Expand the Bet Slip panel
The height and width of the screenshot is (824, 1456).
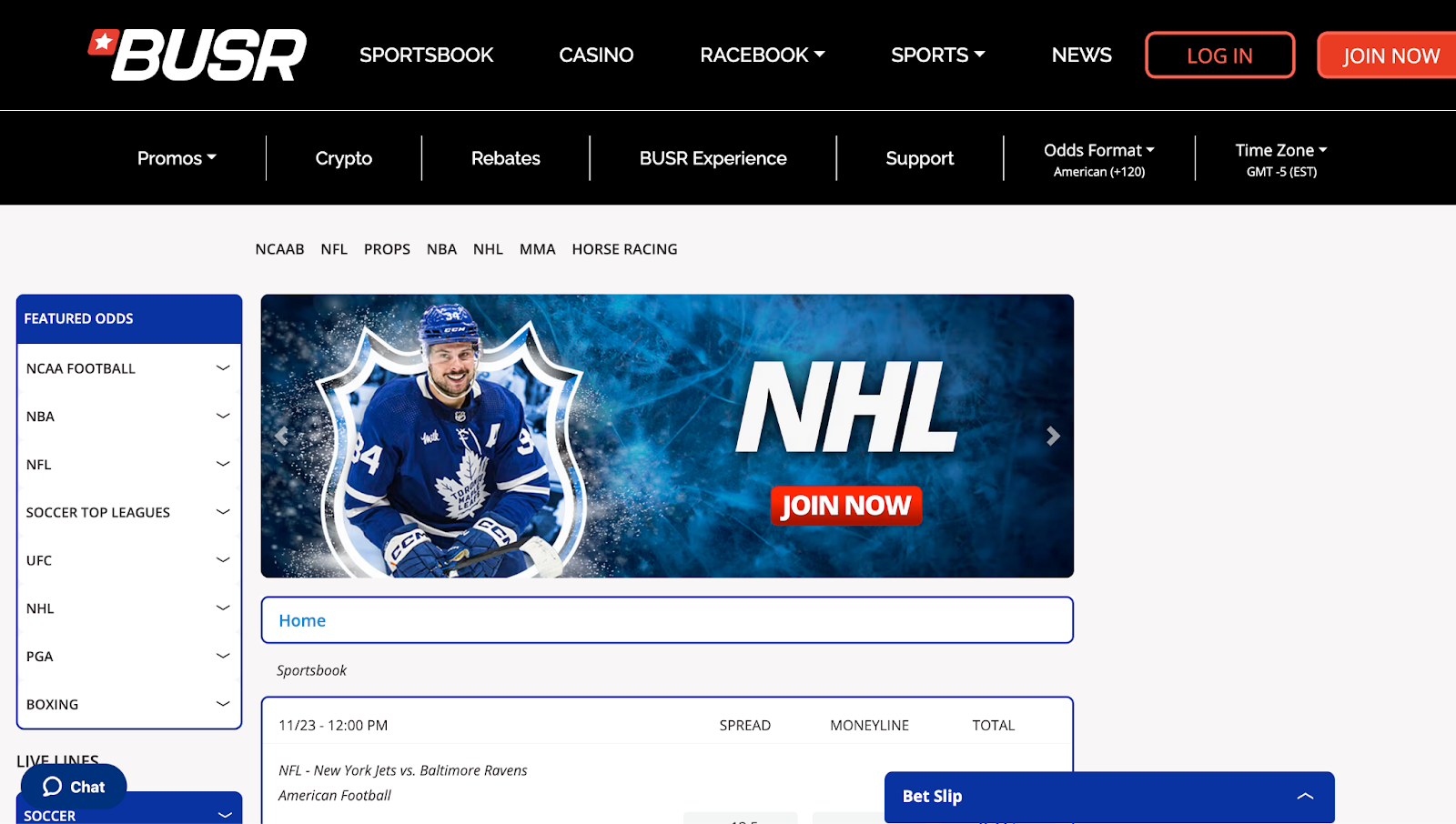coord(1304,796)
